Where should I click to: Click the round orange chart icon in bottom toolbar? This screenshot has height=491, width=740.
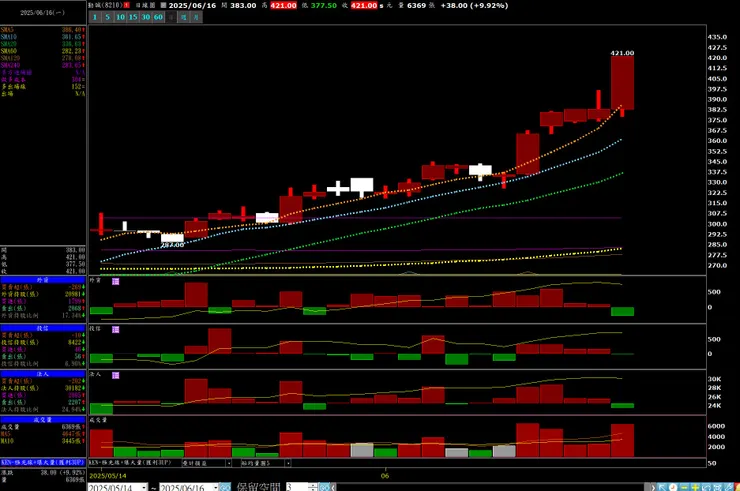coord(673,487)
